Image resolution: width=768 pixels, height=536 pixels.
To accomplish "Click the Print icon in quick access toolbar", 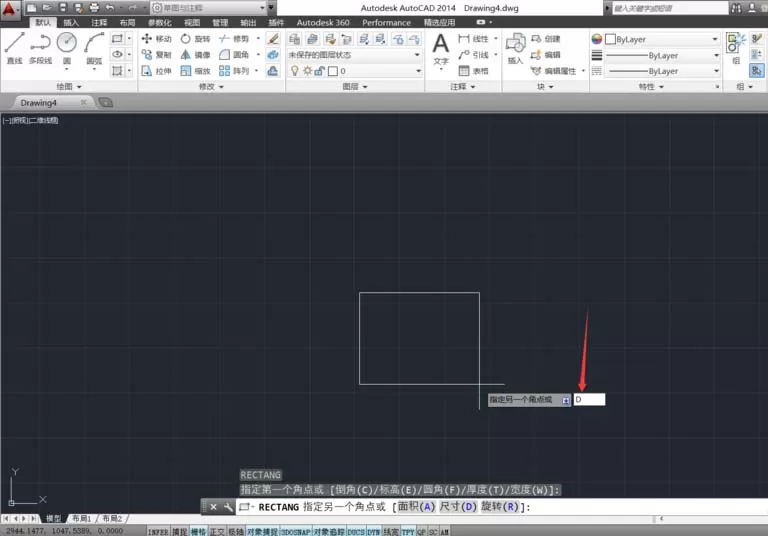I will point(94,8).
